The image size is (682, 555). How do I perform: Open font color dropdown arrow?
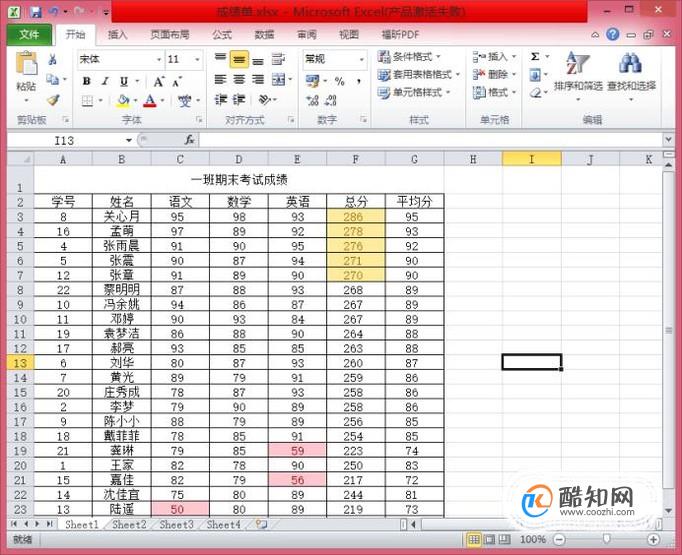pos(162,101)
